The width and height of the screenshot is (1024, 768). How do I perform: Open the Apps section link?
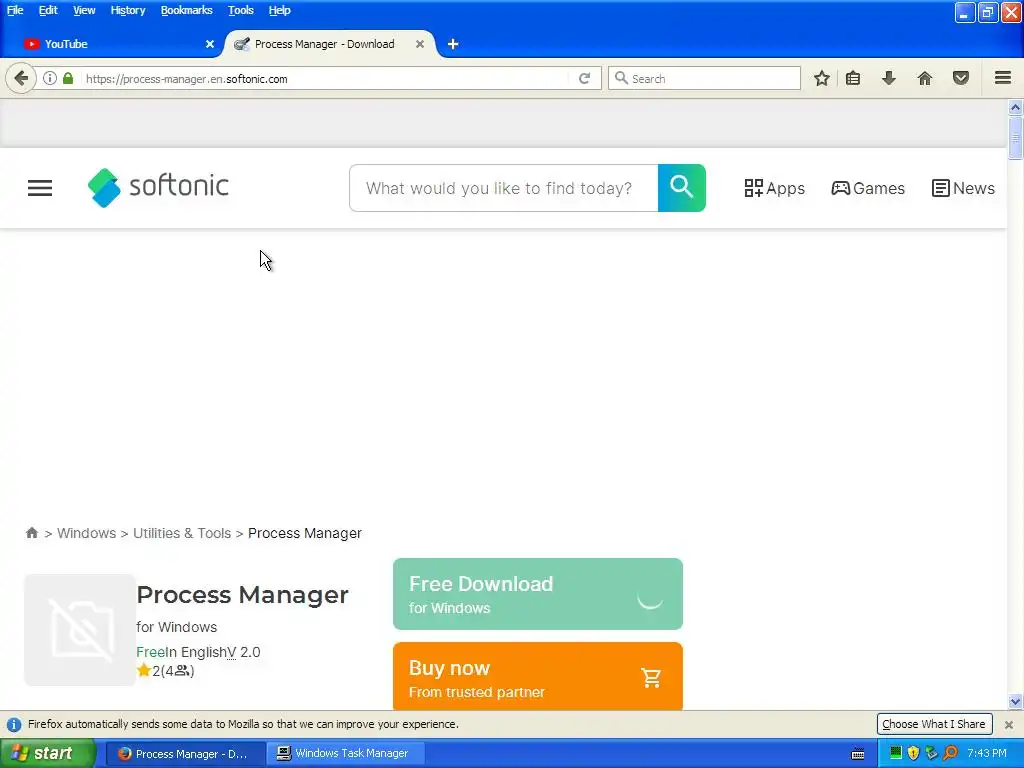click(x=775, y=188)
